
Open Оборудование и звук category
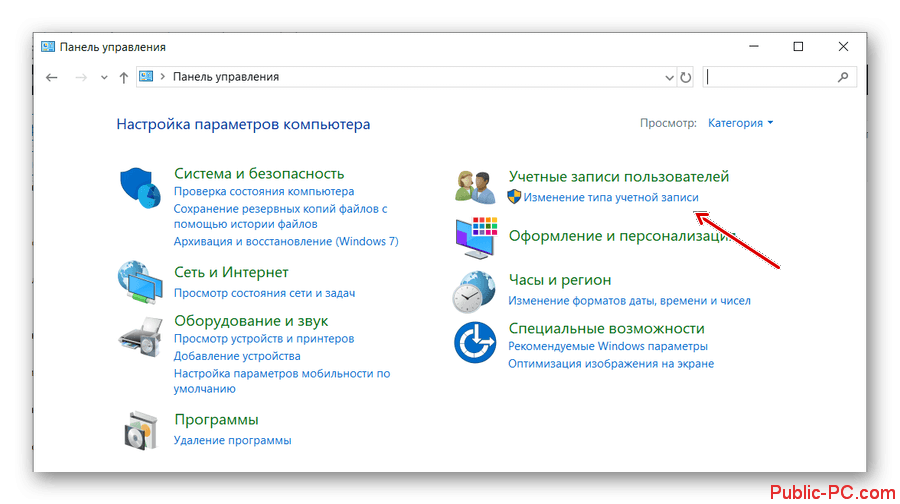tap(251, 320)
